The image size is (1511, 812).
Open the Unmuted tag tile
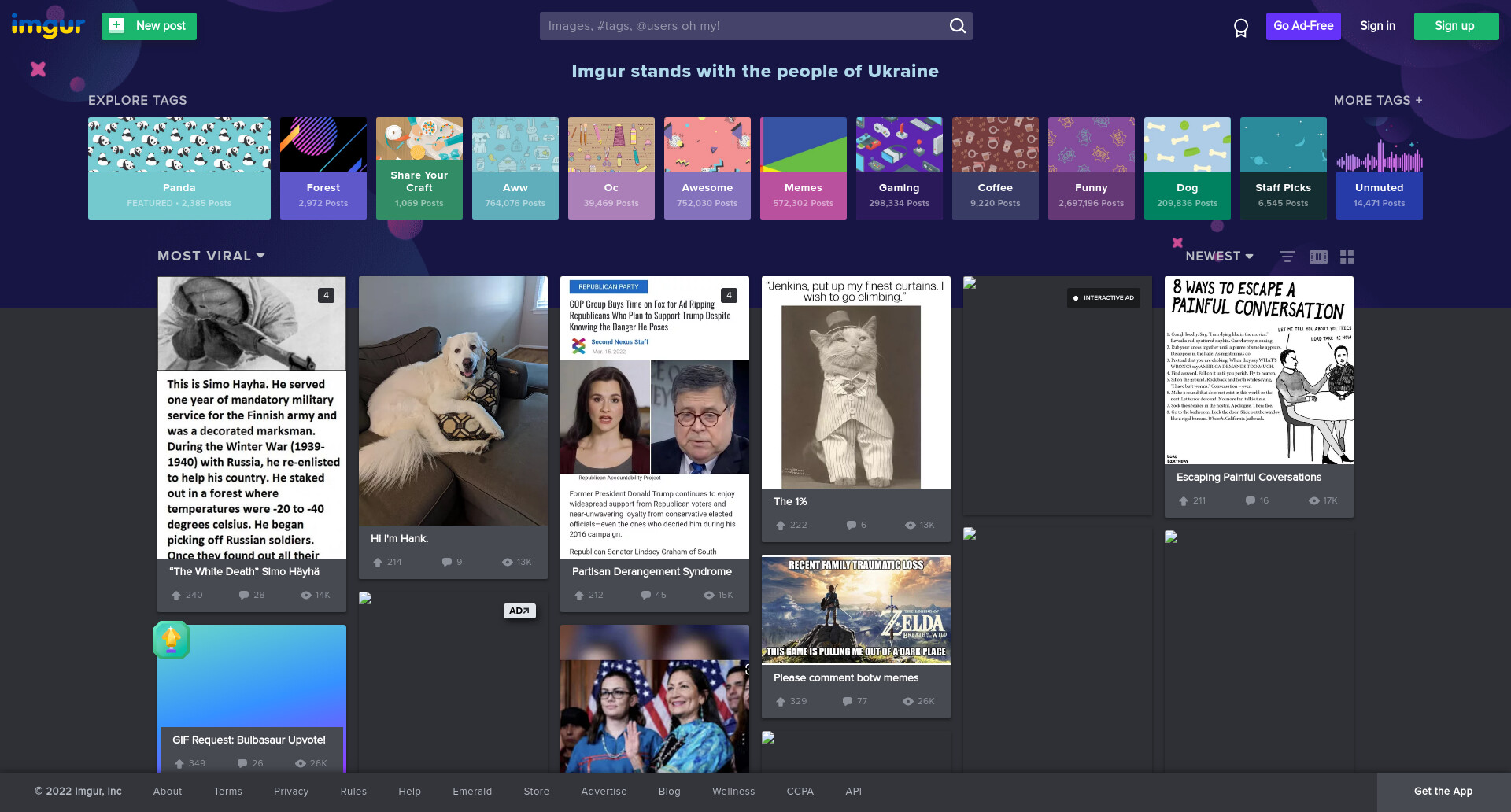(1380, 168)
